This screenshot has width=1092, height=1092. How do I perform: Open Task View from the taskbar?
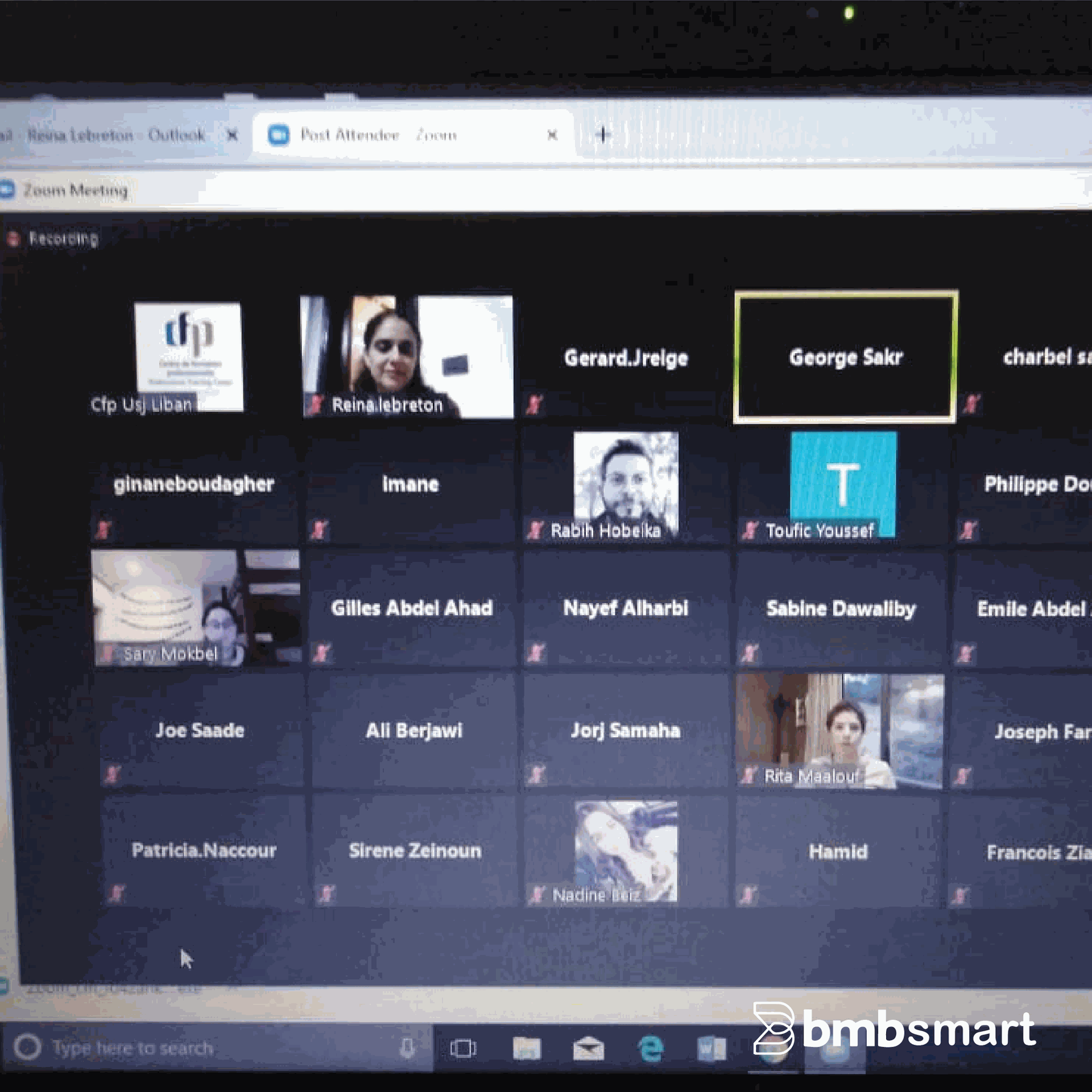462,1048
